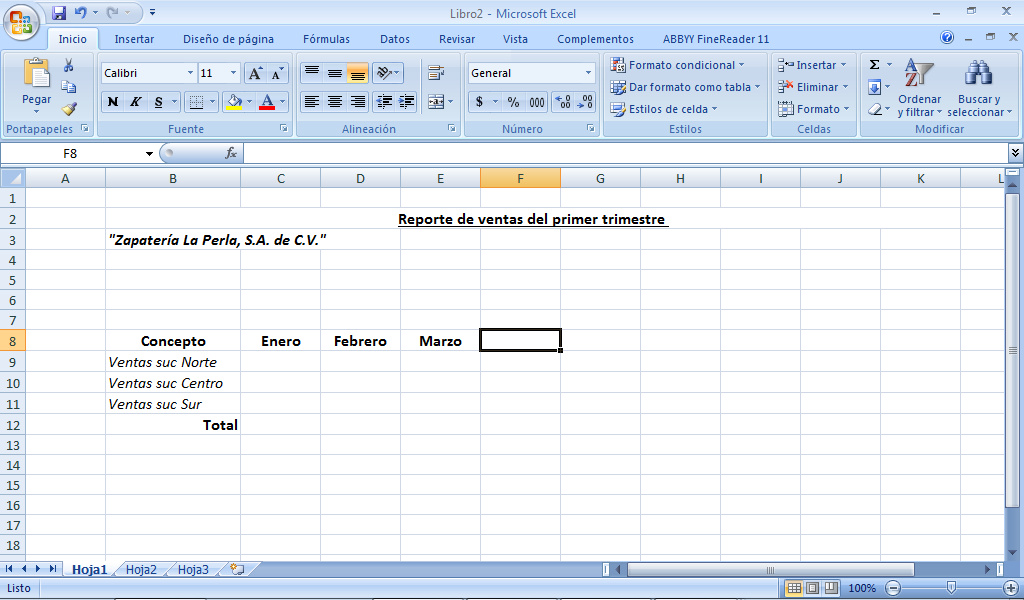The image size is (1024, 600).
Task: Toggle italic formatting K button
Action: click(136, 102)
